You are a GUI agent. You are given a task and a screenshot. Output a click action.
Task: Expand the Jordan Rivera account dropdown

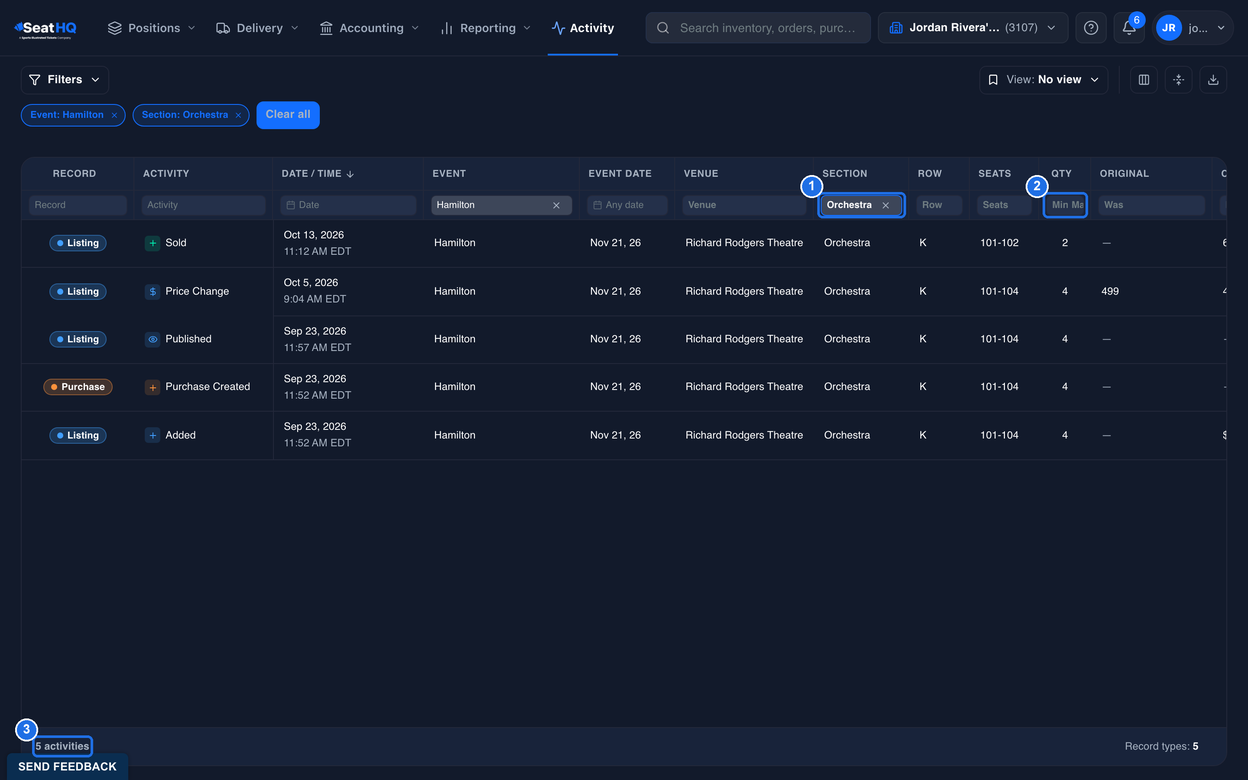tap(973, 28)
